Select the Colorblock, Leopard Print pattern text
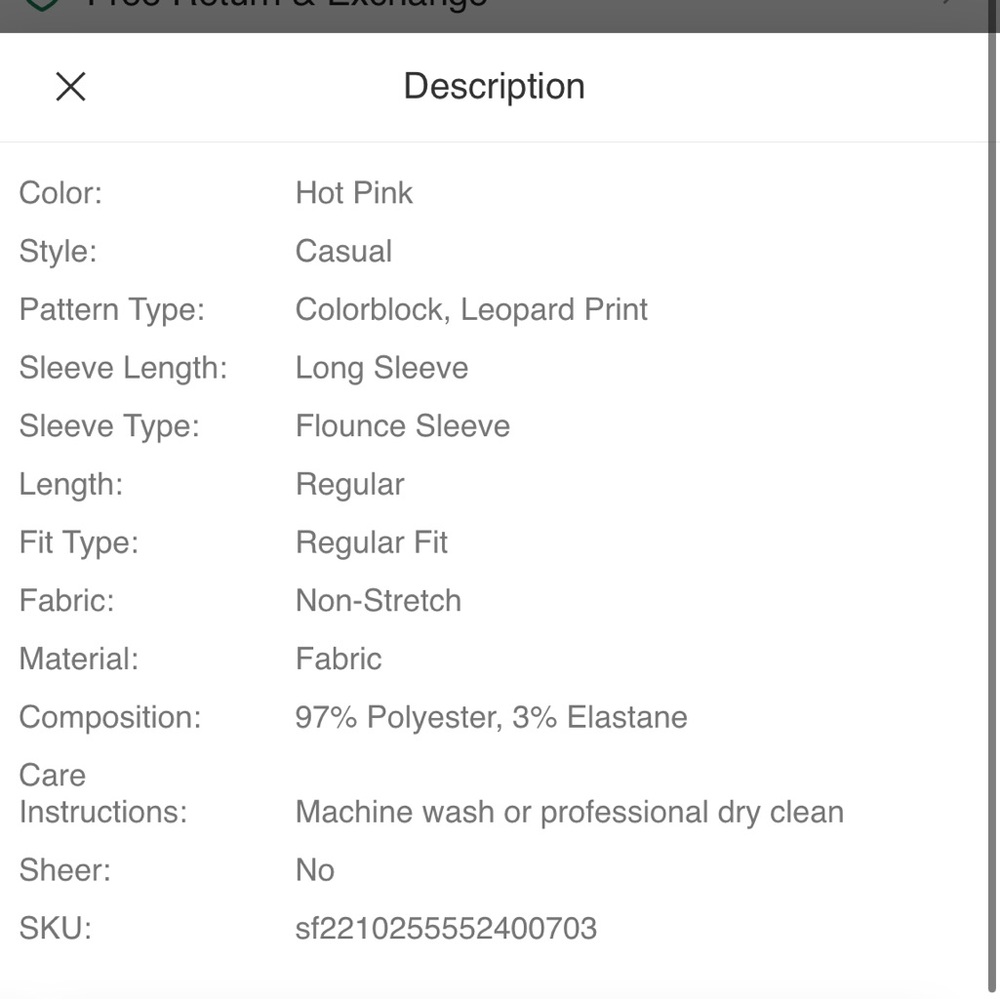 click(x=471, y=310)
